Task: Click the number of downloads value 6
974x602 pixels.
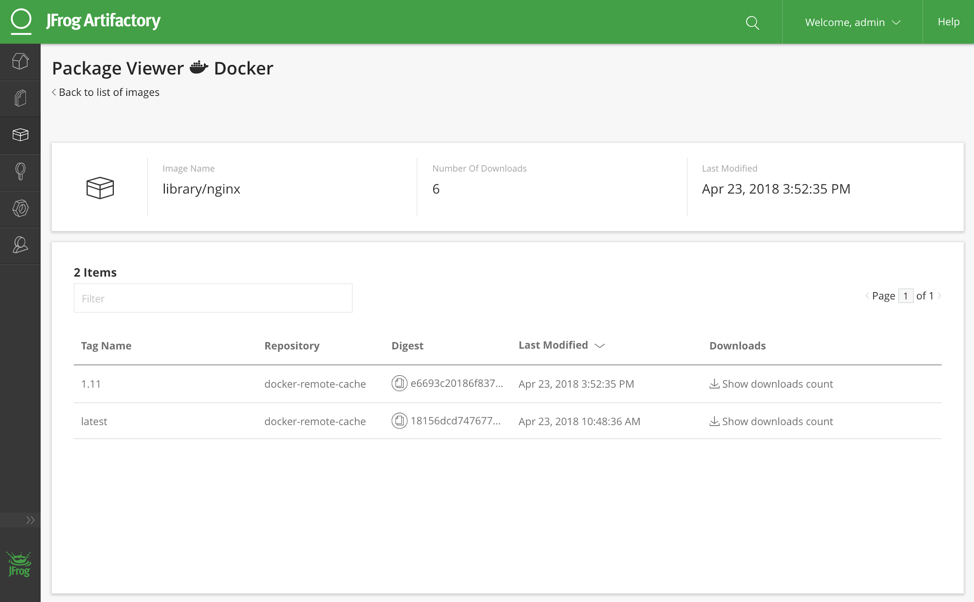Action: [436, 189]
